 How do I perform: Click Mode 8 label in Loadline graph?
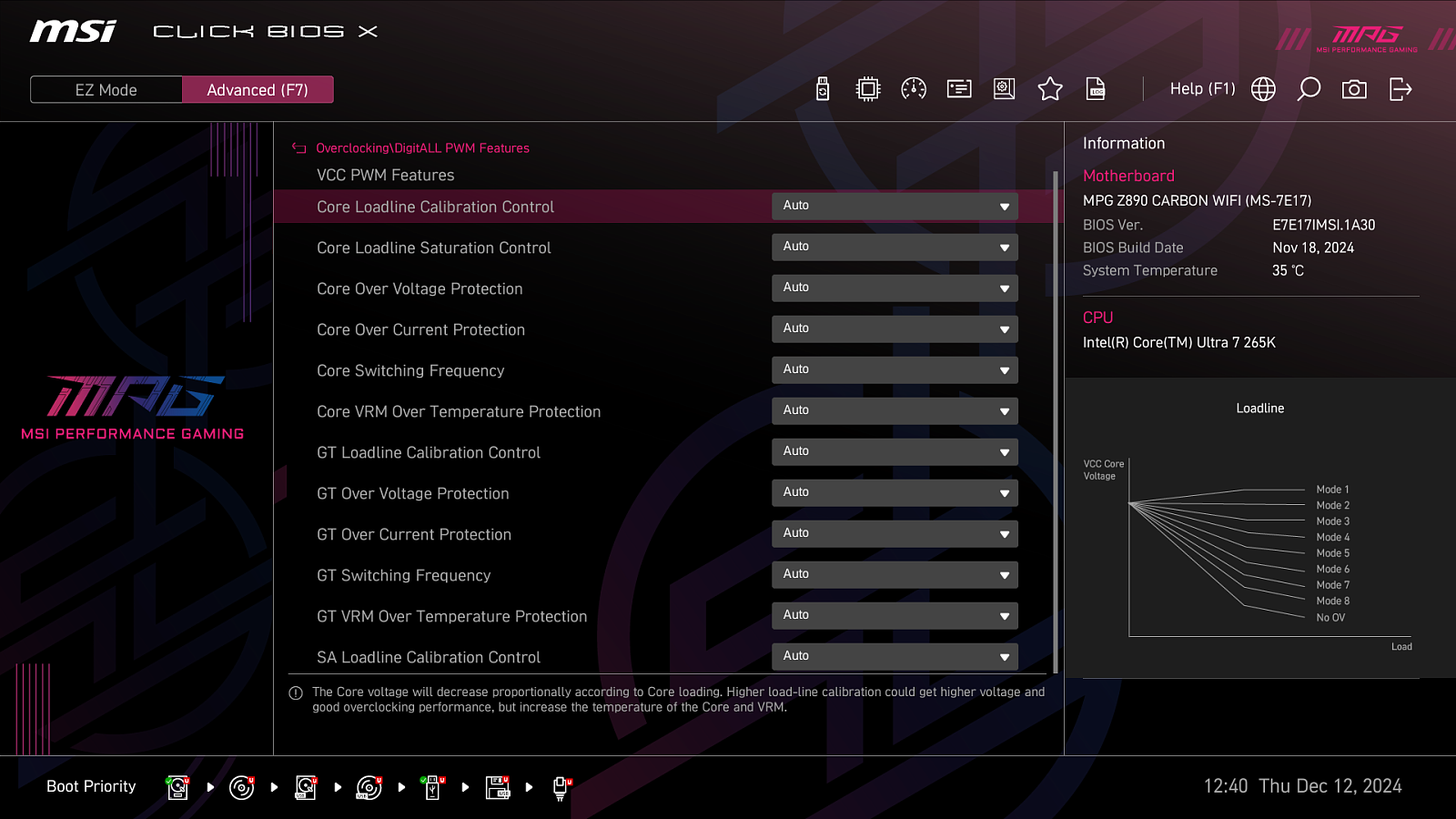pyautogui.click(x=1332, y=602)
